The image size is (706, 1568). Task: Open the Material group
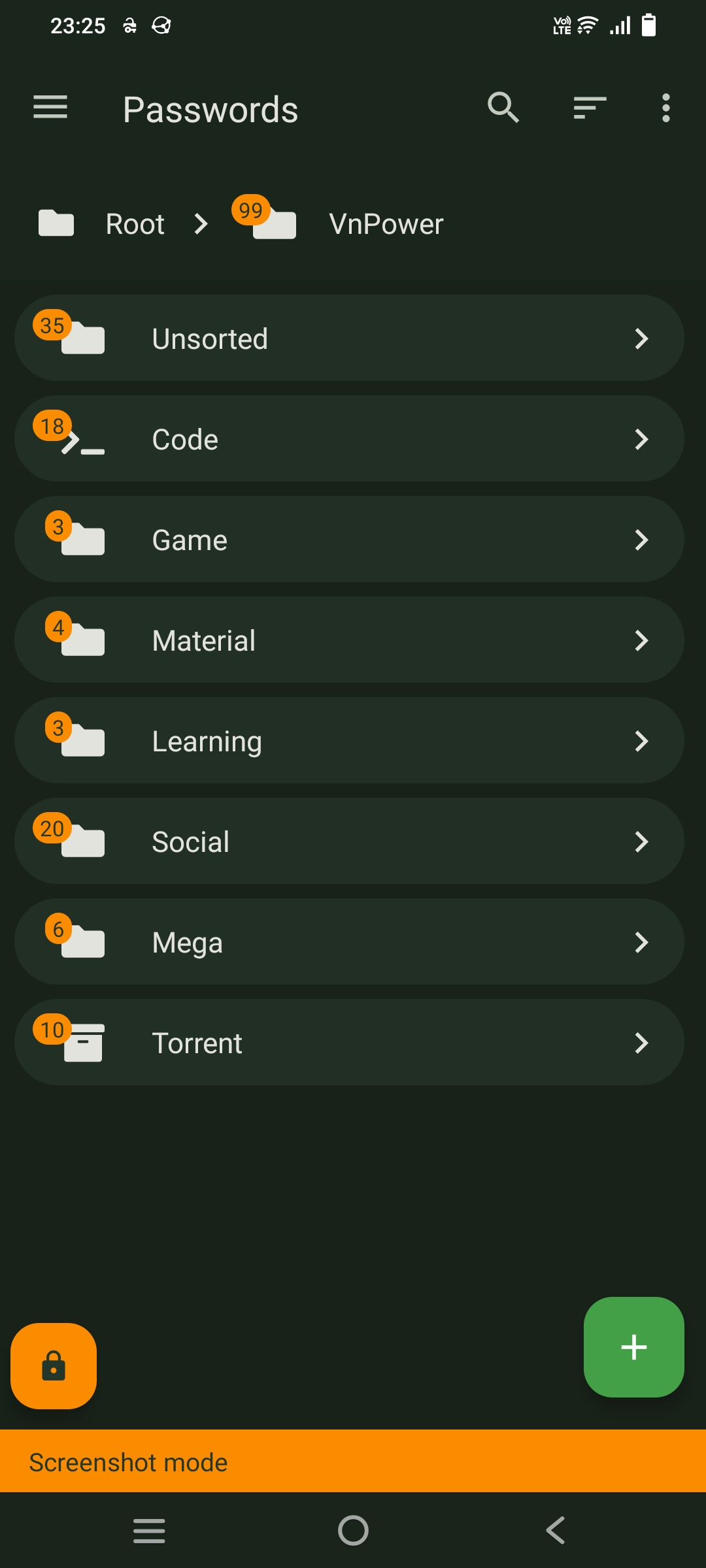click(349, 640)
